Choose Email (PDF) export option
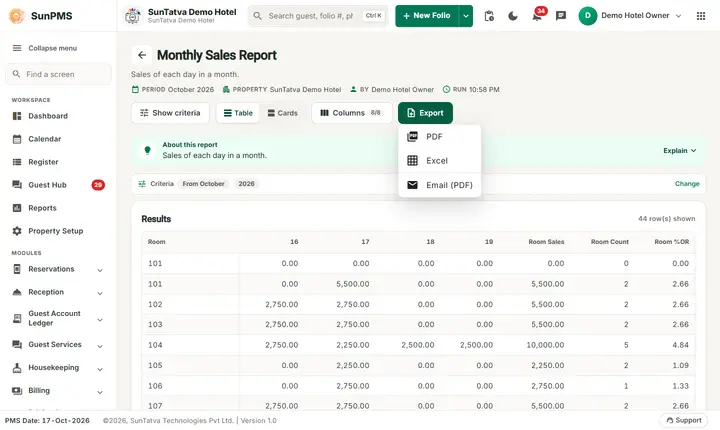The width and height of the screenshot is (720, 430). pos(439,185)
